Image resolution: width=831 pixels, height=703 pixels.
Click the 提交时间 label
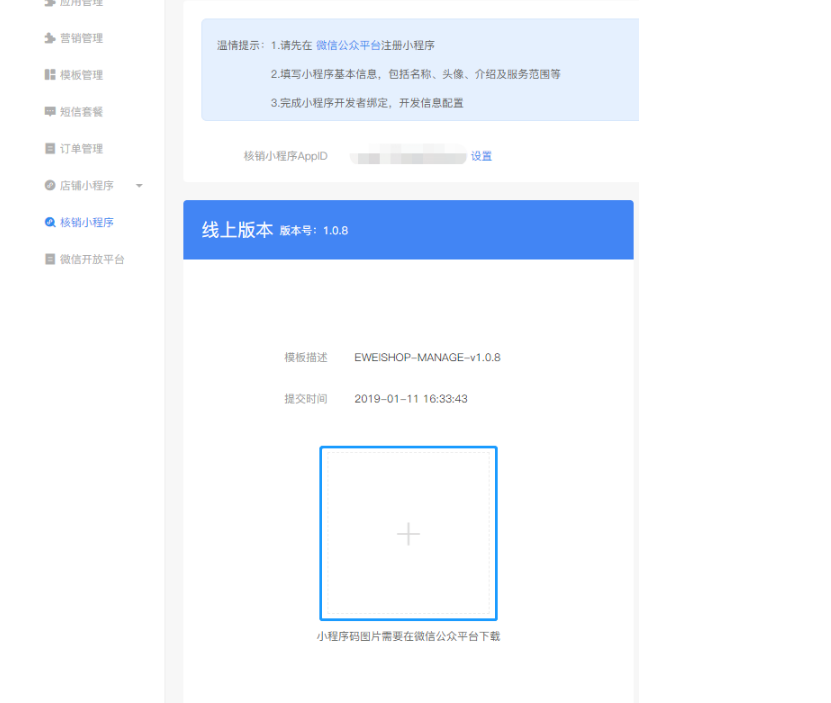[306, 399]
